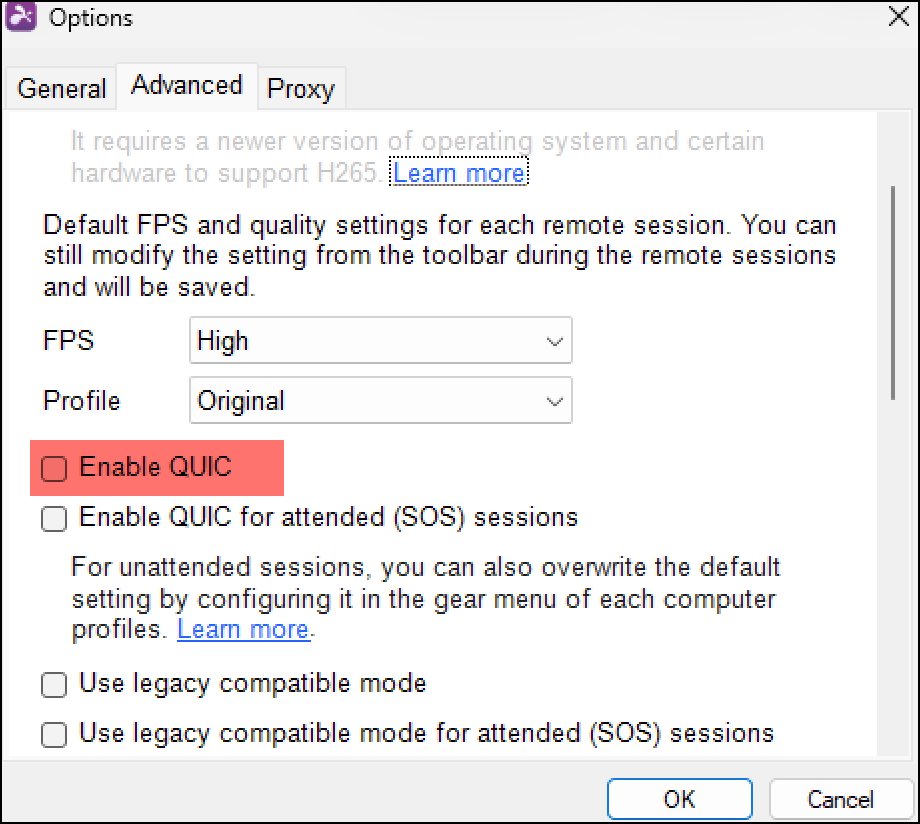Toggle Use legacy compatible mode checkbox

pos(54,685)
